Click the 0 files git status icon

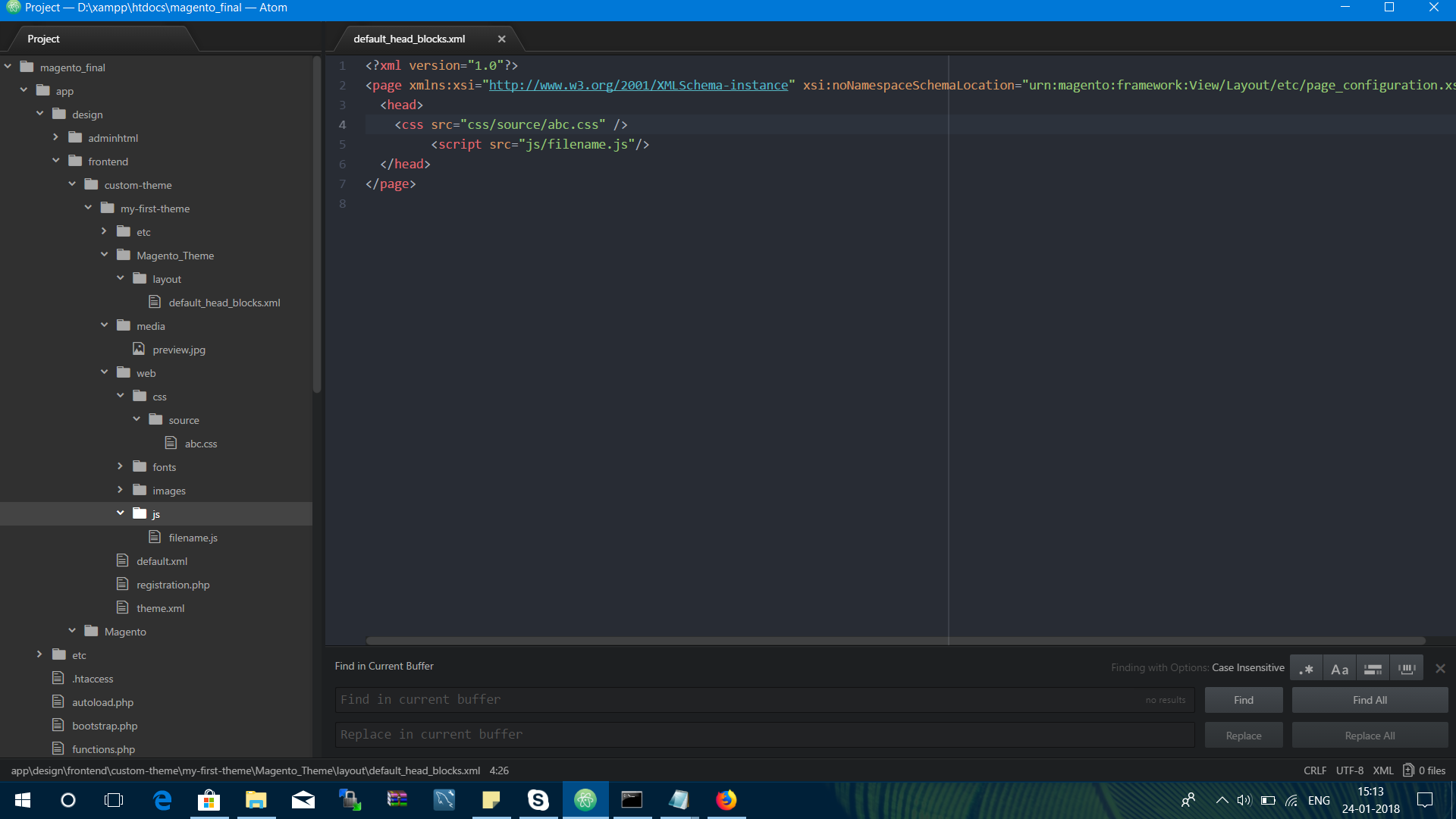click(x=1424, y=770)
